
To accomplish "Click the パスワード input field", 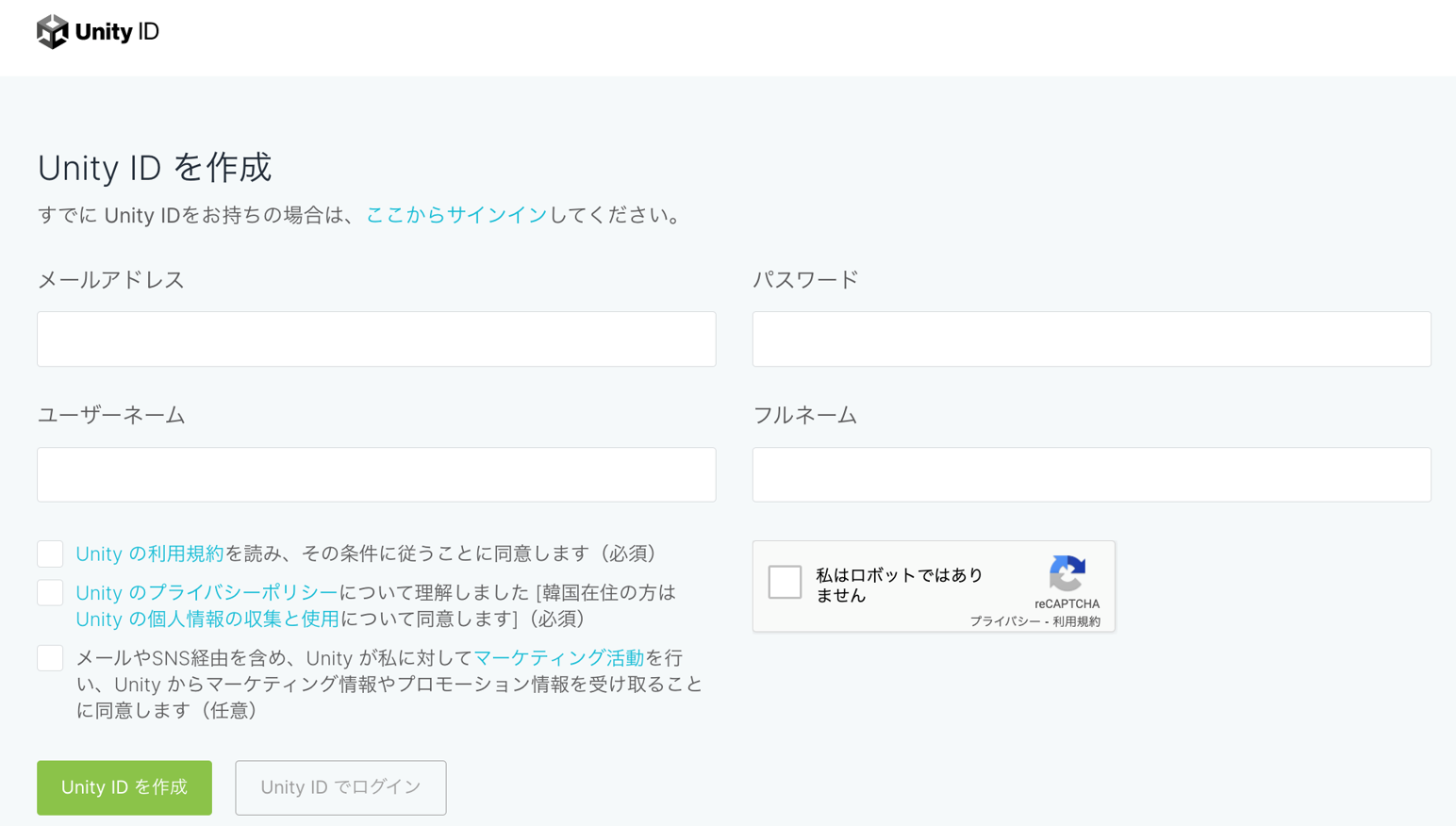I will point(1090,339).
